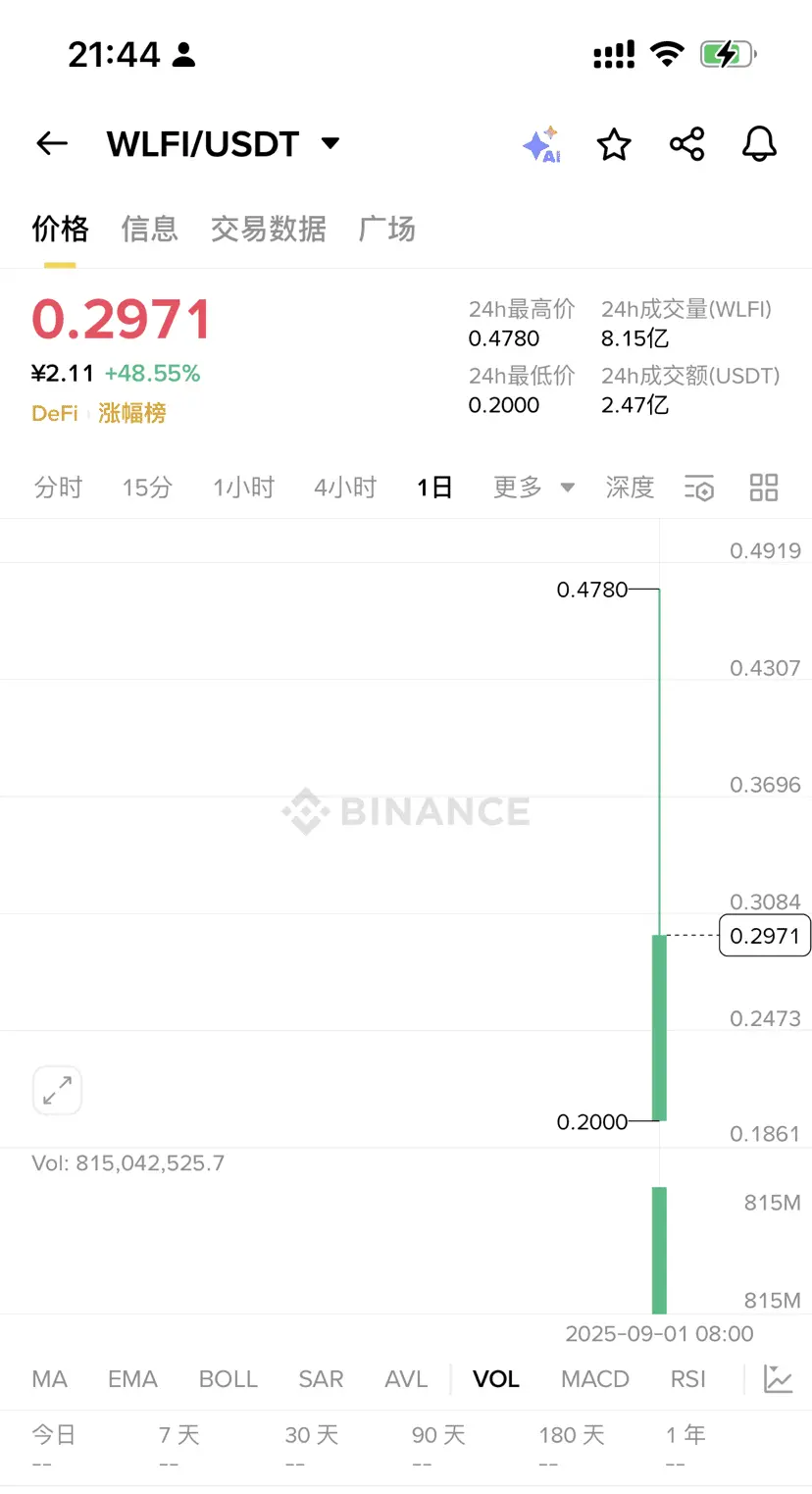Switch to the 信息 tab

[150, 230]
